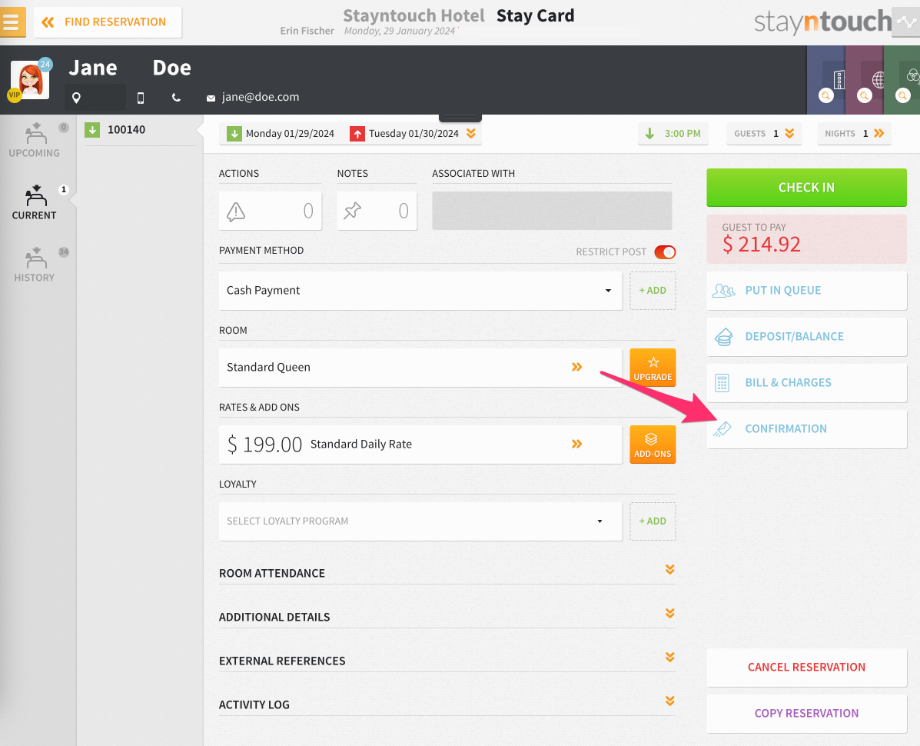The image size is (920, 746).
Task: Click the mobile phone icon in the guest header
Action: click(140, 97)
